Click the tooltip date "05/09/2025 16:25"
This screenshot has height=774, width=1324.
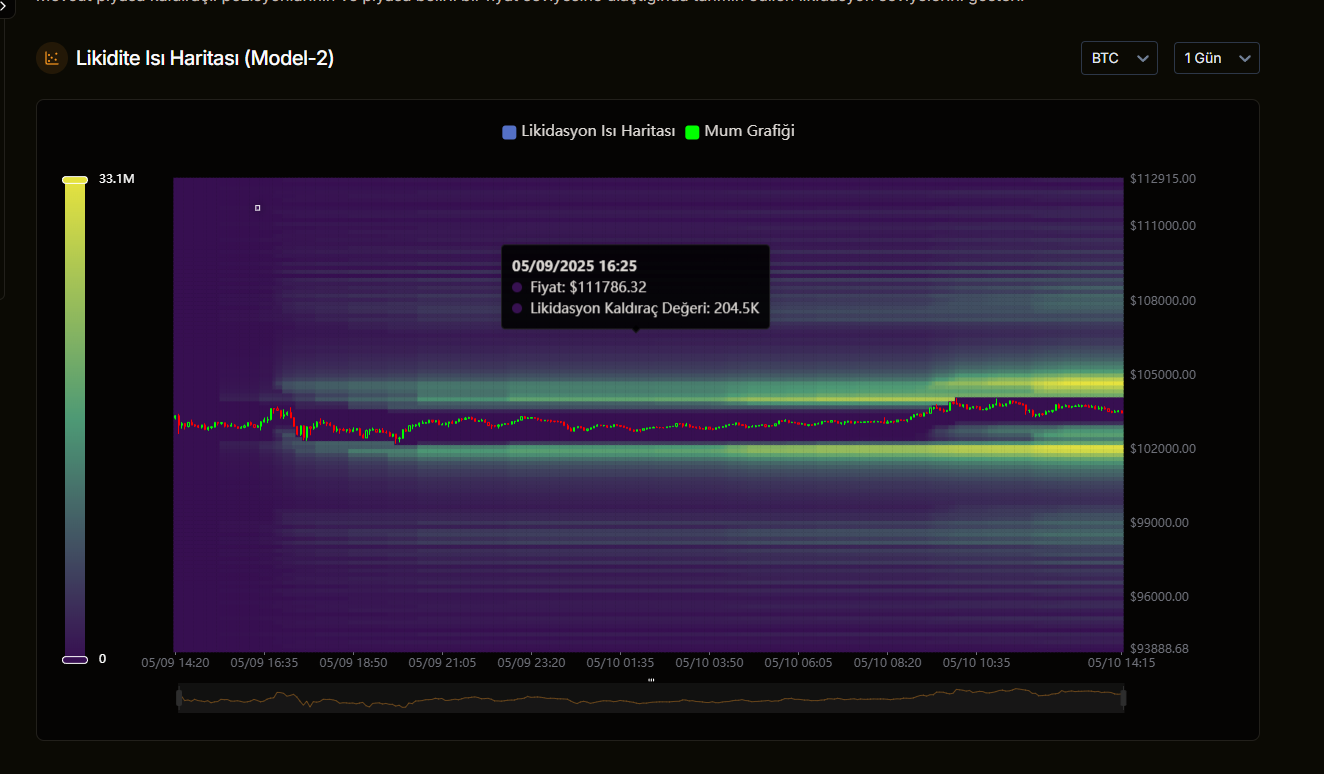coord(575,266)
